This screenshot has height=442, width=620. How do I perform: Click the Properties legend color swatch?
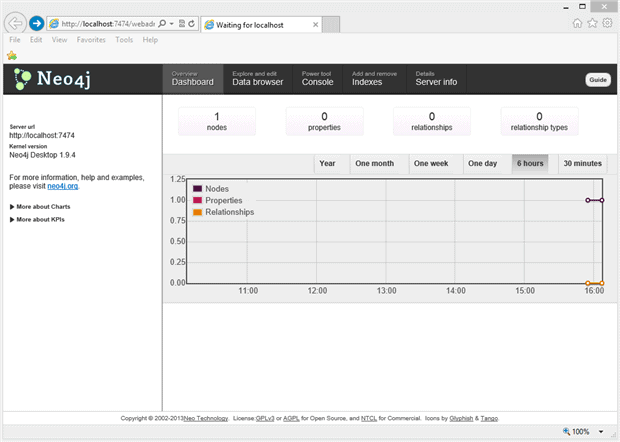[197, 200]
